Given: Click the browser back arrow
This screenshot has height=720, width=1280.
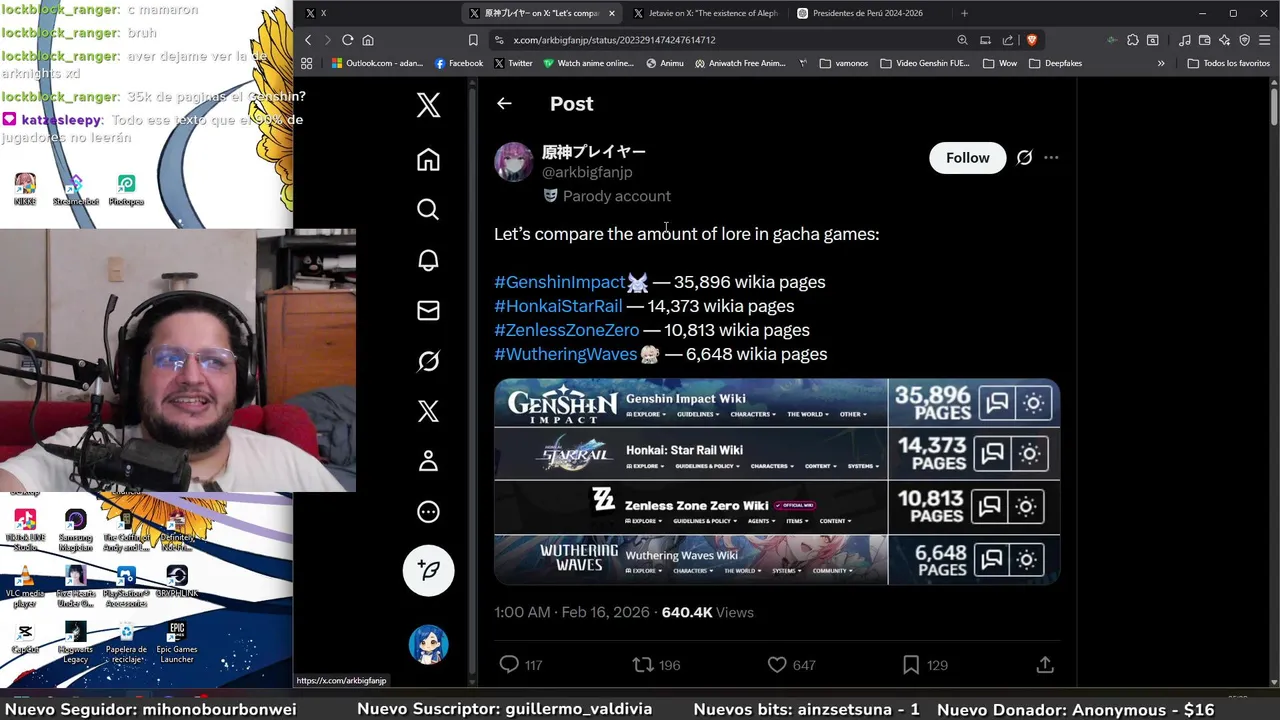Looking at the screenshot, I should click(x=308, y=40).
